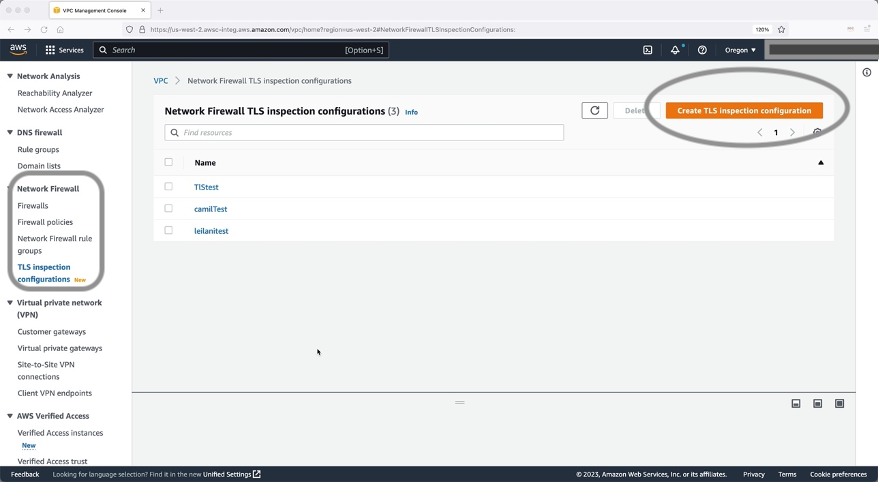Set split panel to full size icon

coord(839,403)
